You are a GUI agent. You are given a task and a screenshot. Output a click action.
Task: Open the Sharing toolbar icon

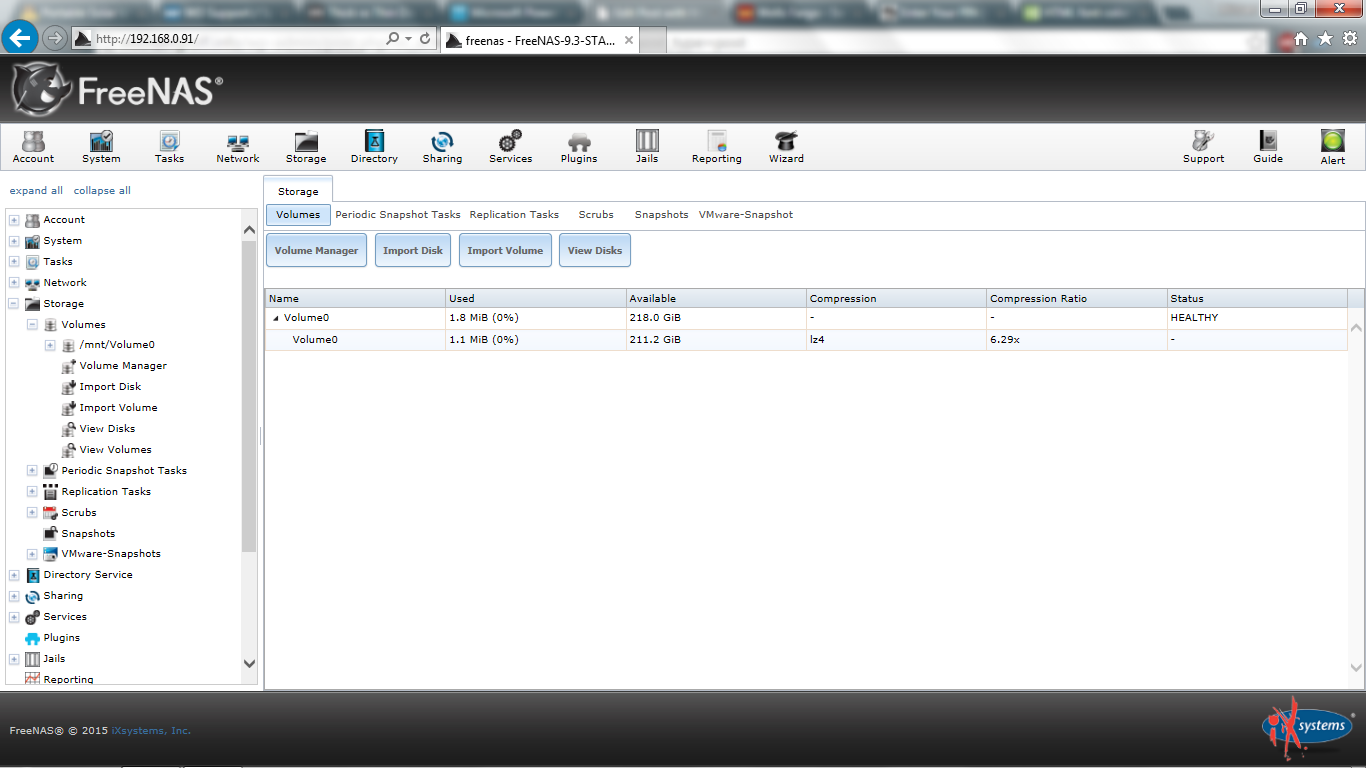[442, 146]
